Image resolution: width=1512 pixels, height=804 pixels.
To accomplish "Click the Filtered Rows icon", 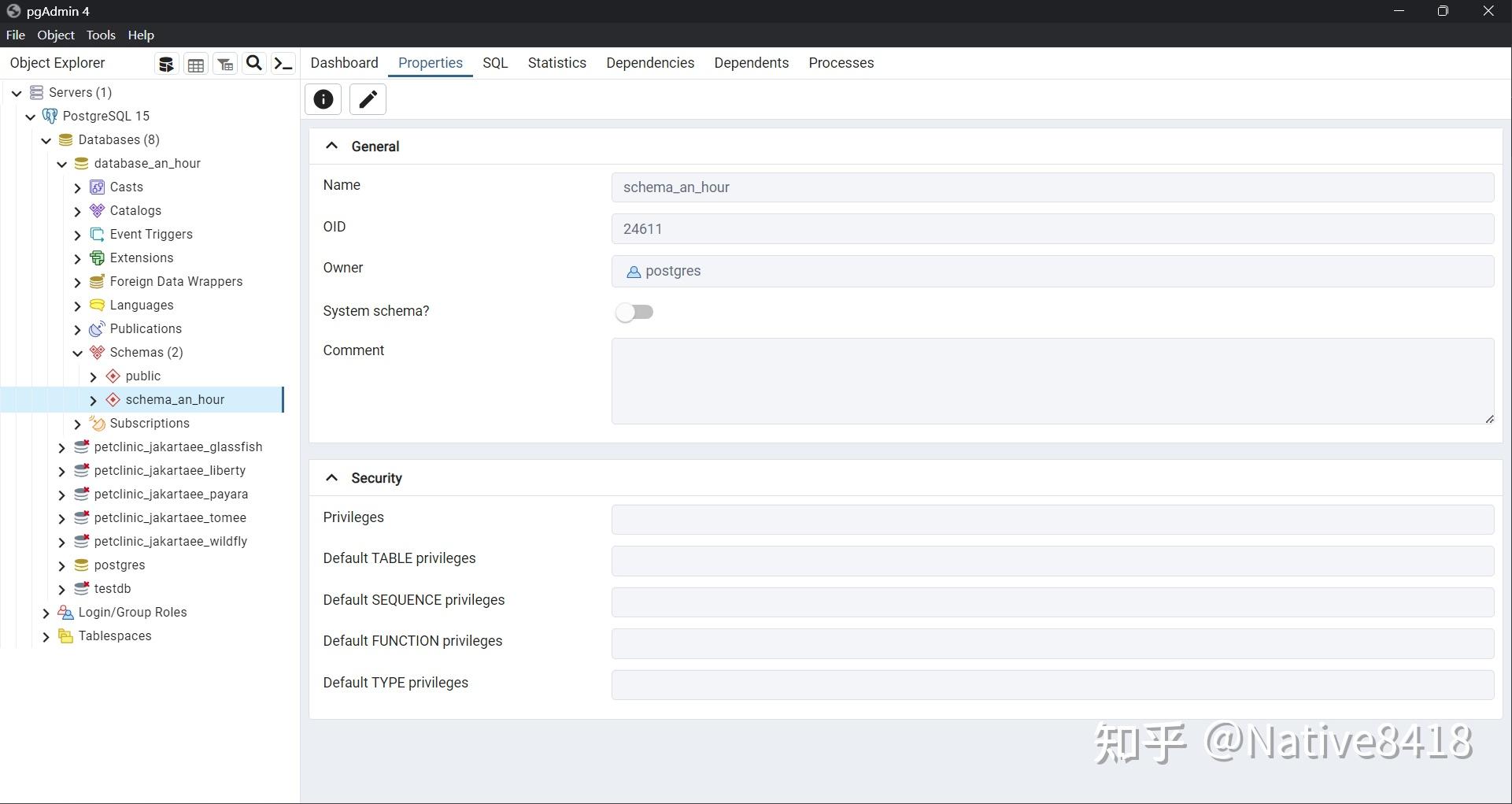I will click(x=225, y=65).
